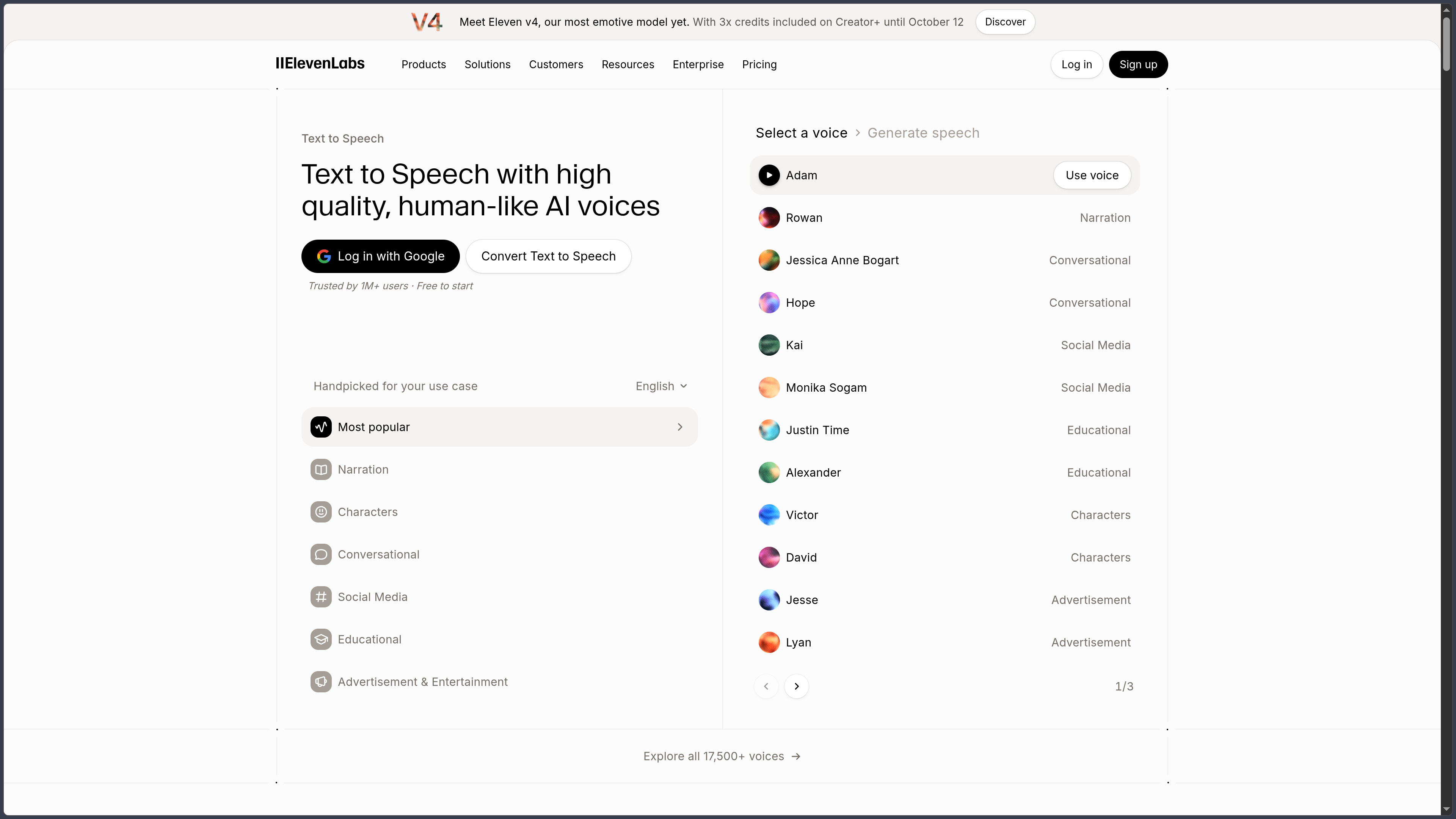
Task: Click Convert Text to Speech button
Action: [548, 256]
